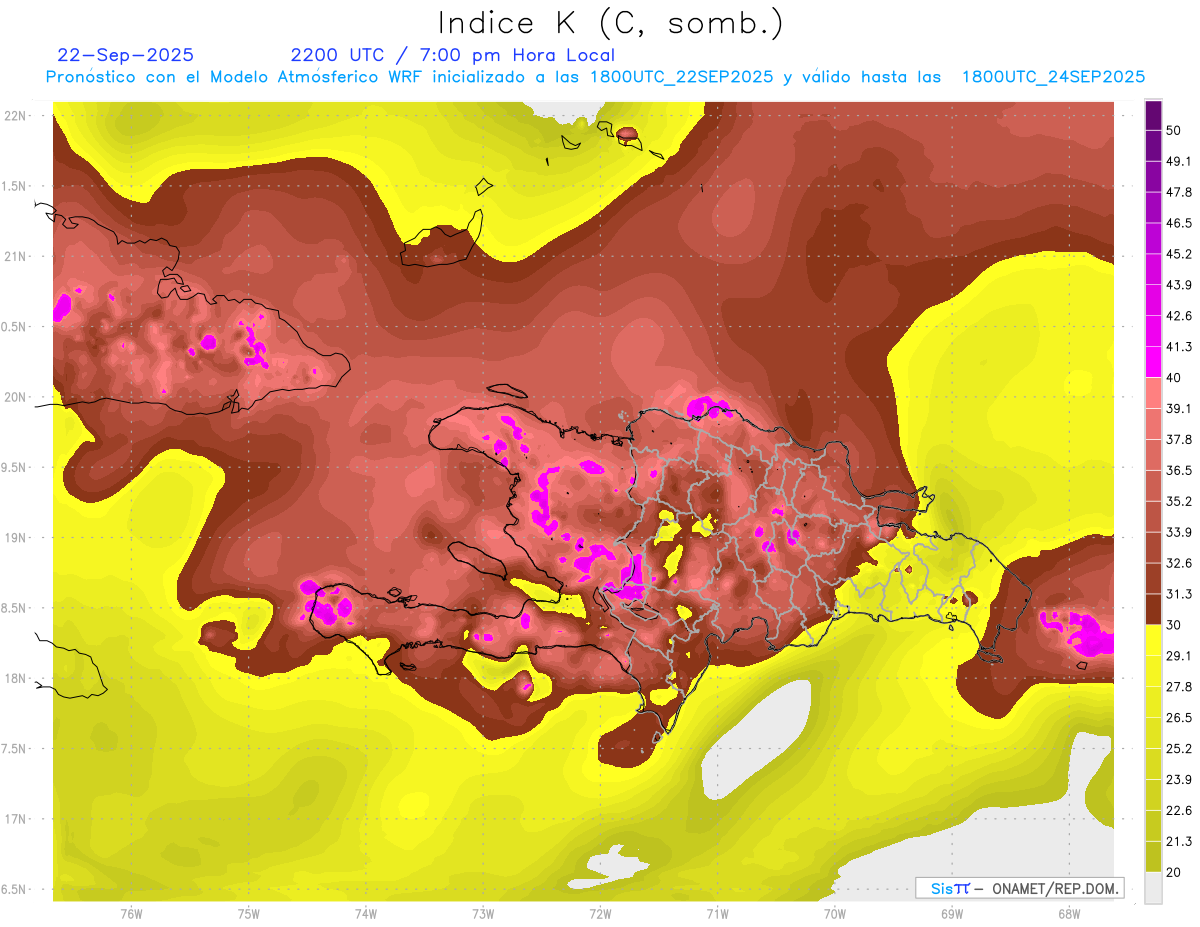
Task: Click the longitude axis label '74W'
Action: point(366,914)
